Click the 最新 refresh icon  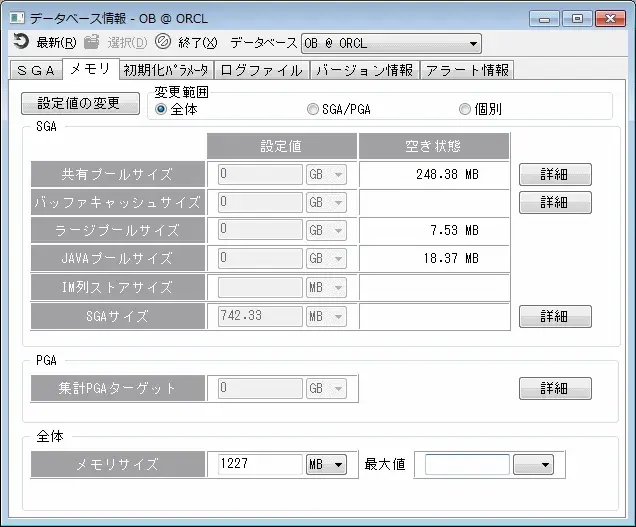click(x=21, y=42)
